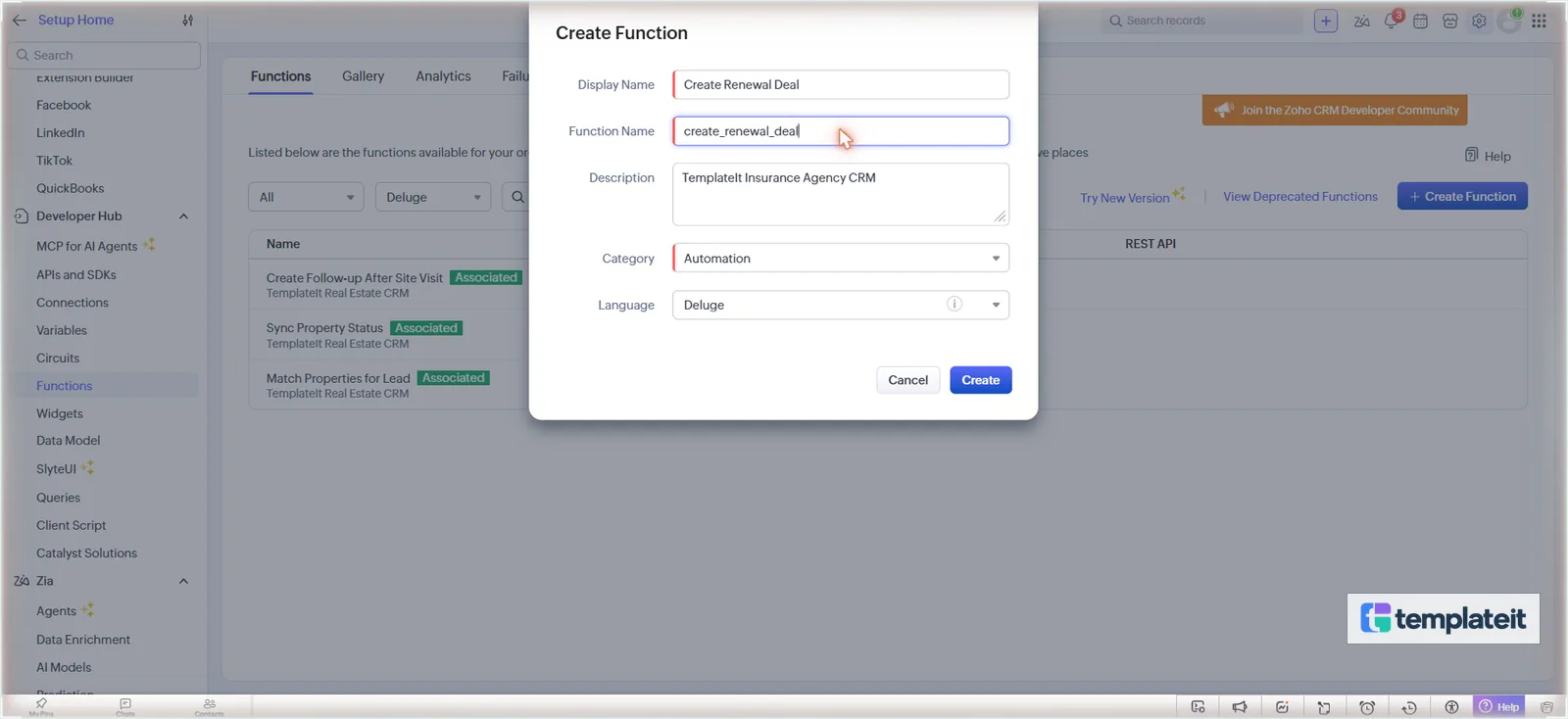Open Chats in bottom bar

pos(125,706)
